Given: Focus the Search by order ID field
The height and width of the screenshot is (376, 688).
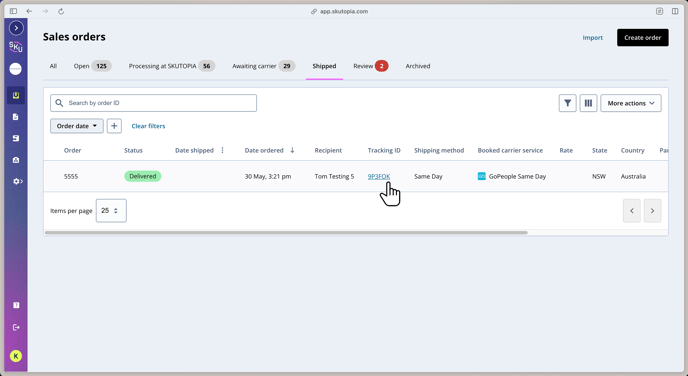Looking at the screenshot, I should coord(153,103).
